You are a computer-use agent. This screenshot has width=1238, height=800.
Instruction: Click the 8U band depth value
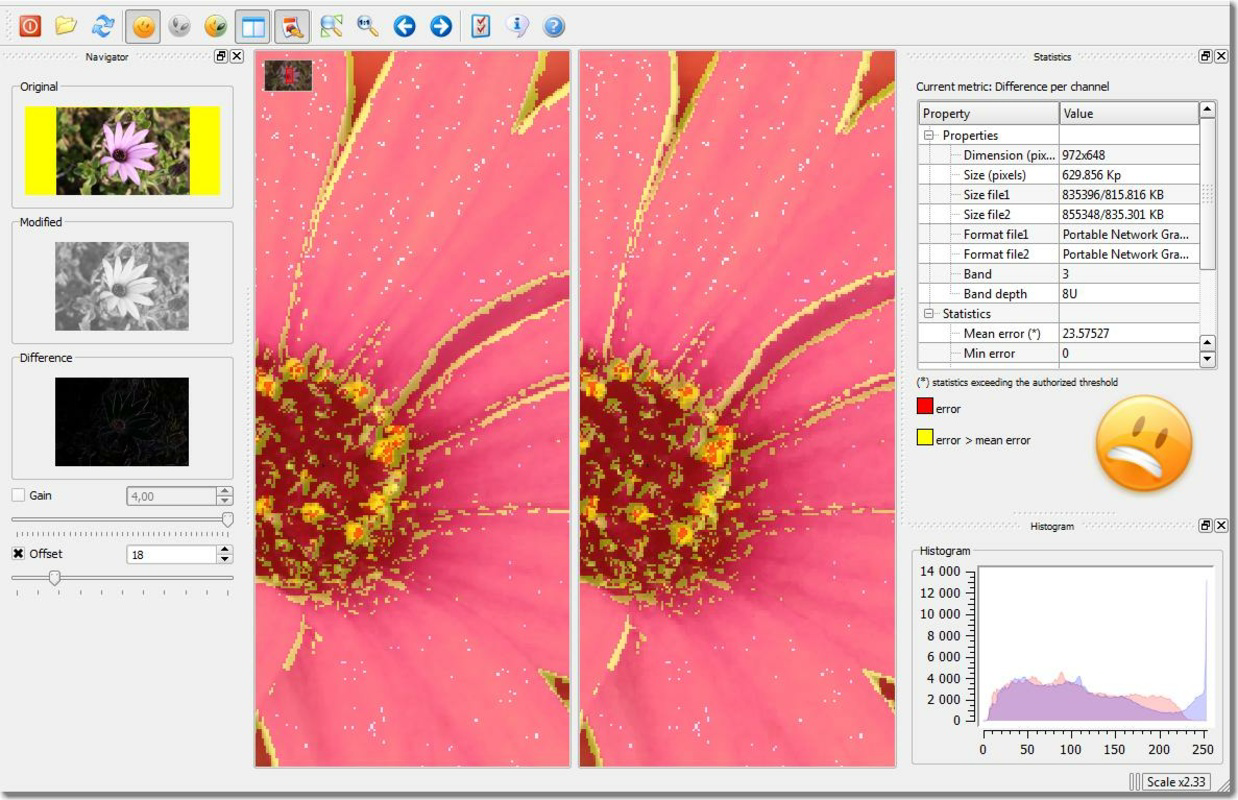click(1070, 294)
